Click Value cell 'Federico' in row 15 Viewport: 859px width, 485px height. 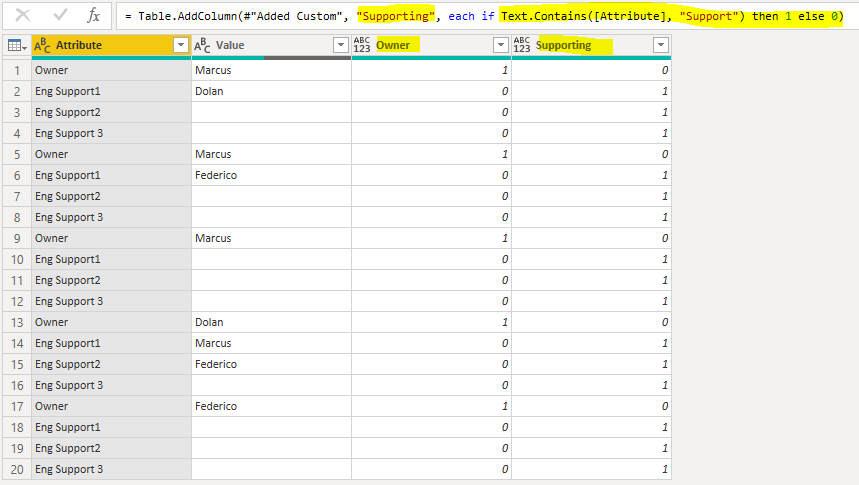271,364
